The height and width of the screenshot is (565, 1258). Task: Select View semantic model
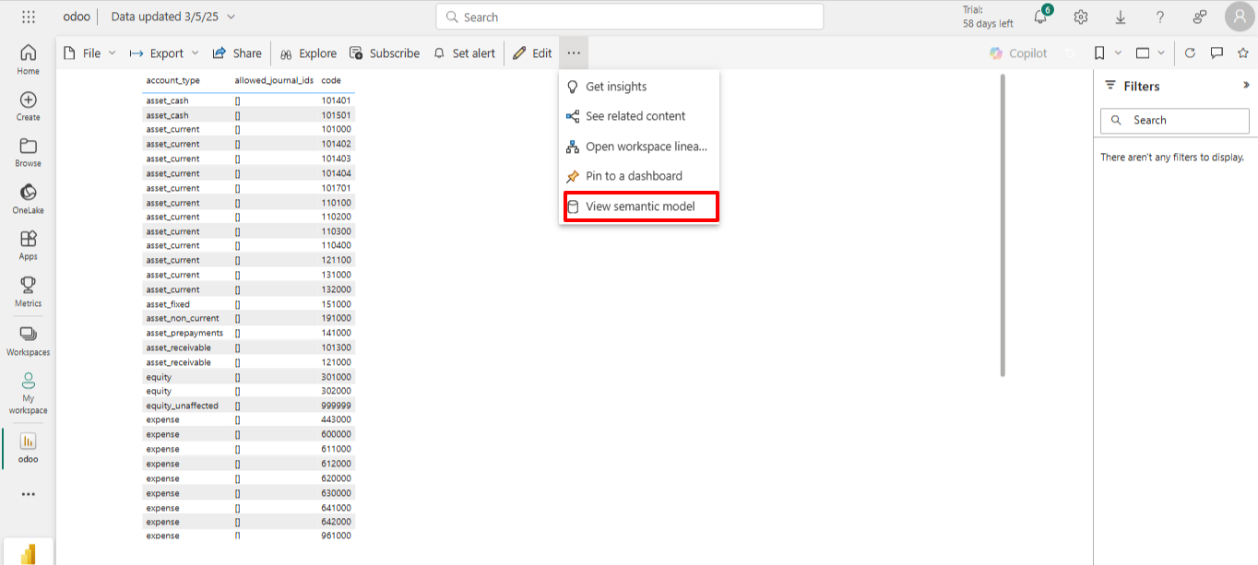click(639, 207)
